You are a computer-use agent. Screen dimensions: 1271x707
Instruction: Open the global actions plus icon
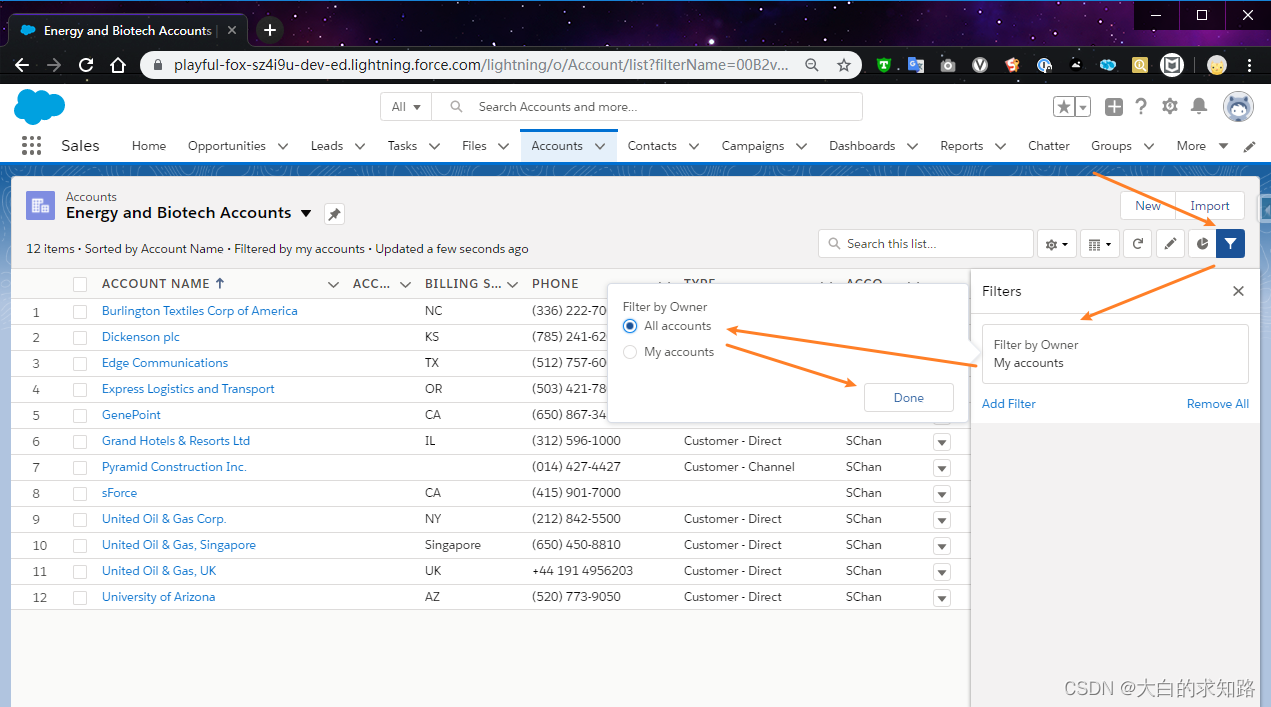(1113, 106)
